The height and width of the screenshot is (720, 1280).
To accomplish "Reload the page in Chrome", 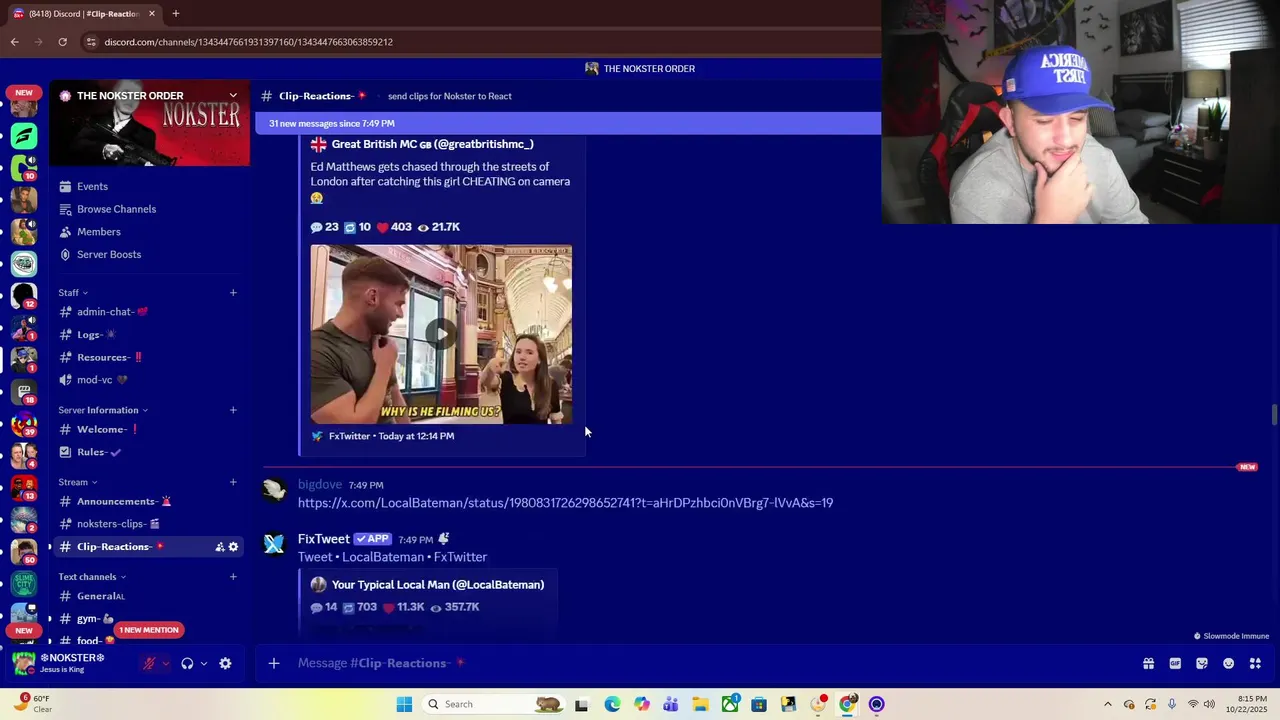I will click(62, 42).
